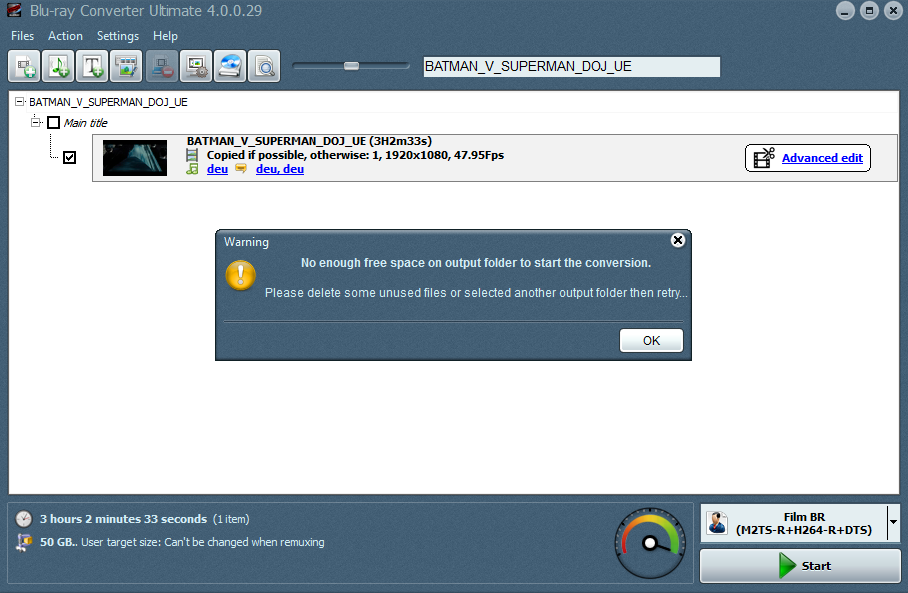This screenshot has height=593, width=908.
Task: Open the output profile dropdown arrow
Action: coord(893,522)
